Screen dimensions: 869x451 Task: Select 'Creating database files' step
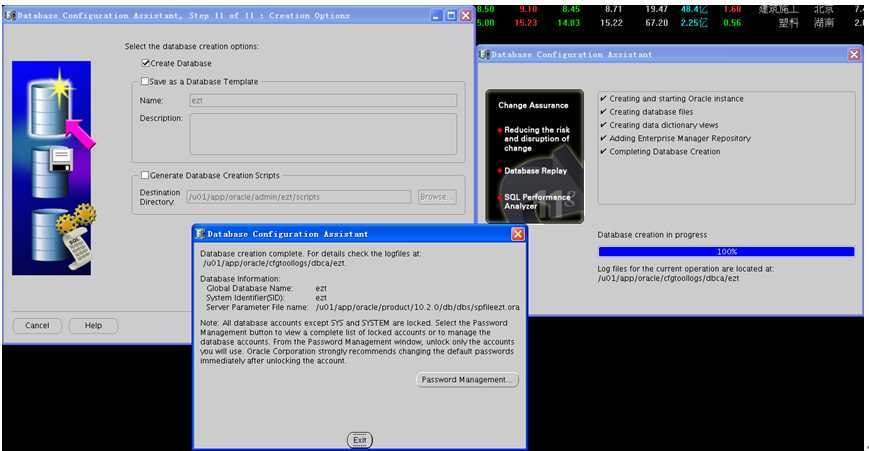click(651, 112)
